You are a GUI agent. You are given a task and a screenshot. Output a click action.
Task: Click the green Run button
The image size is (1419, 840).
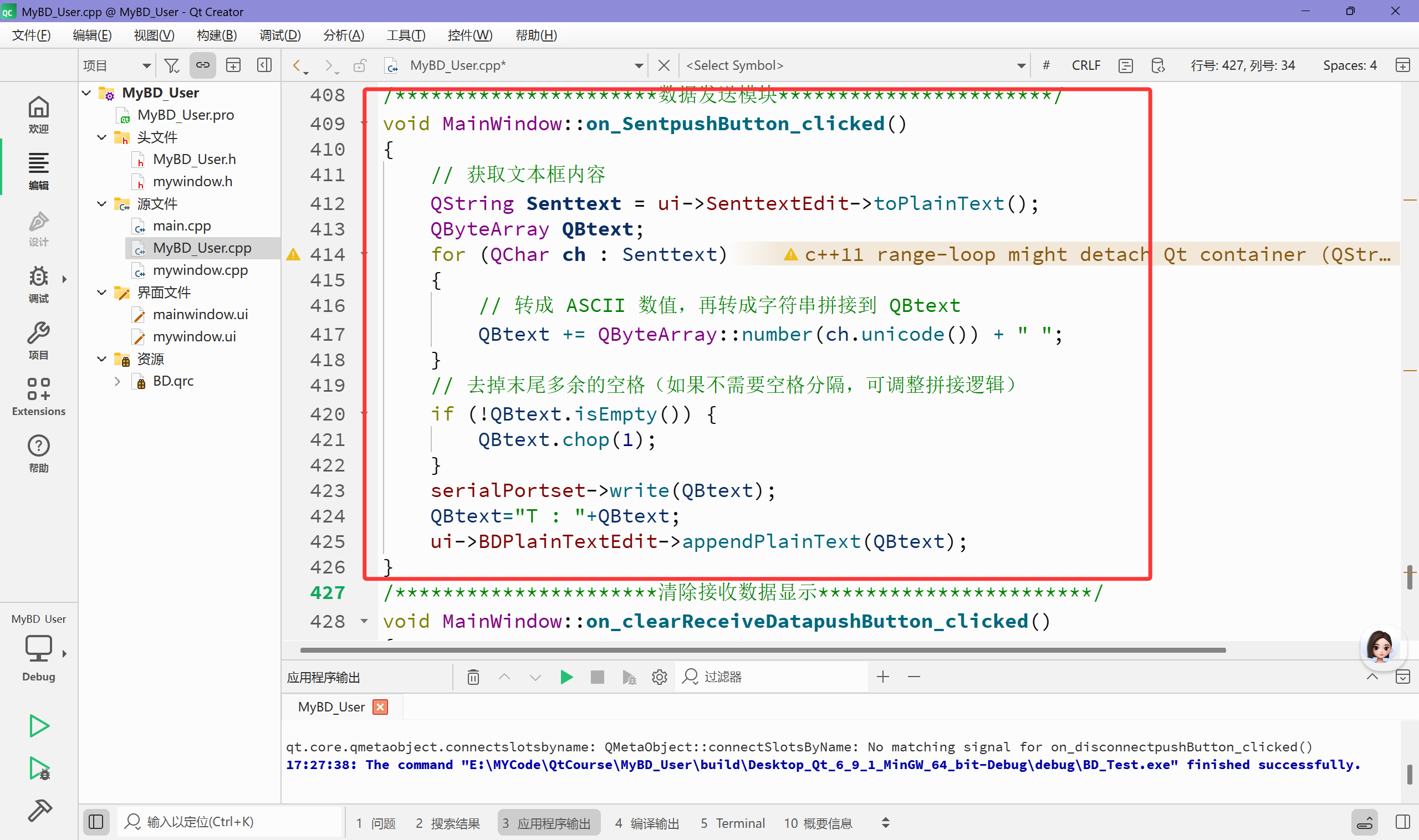[x=38, y=726]
